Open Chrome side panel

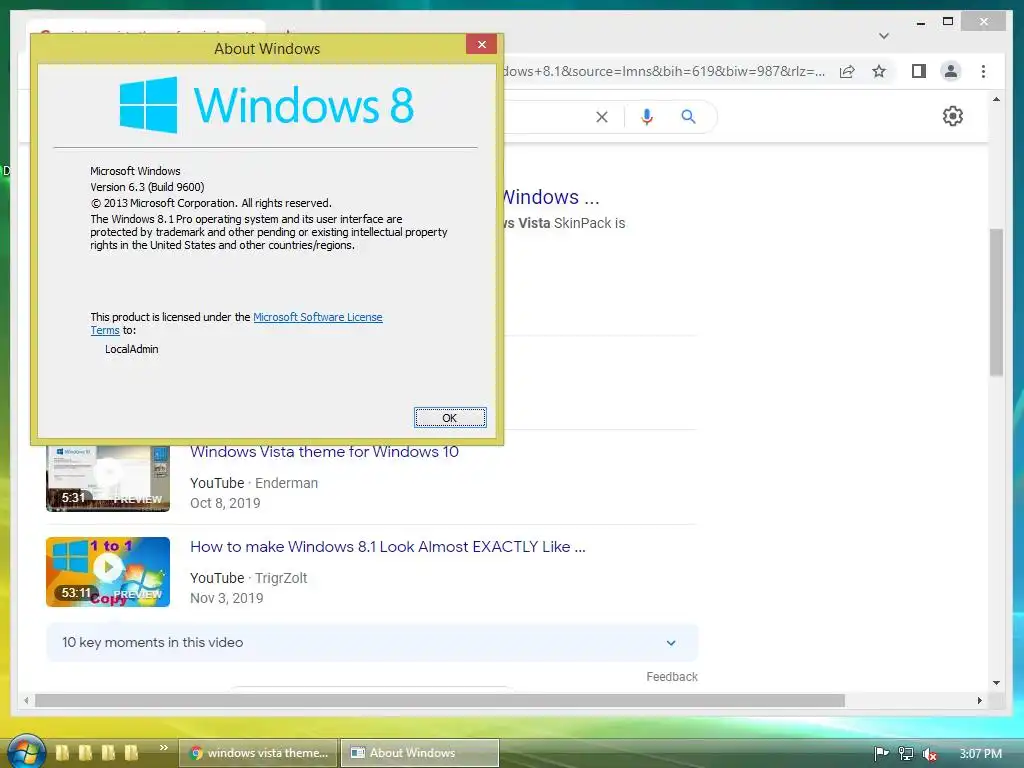pos(918,71)
